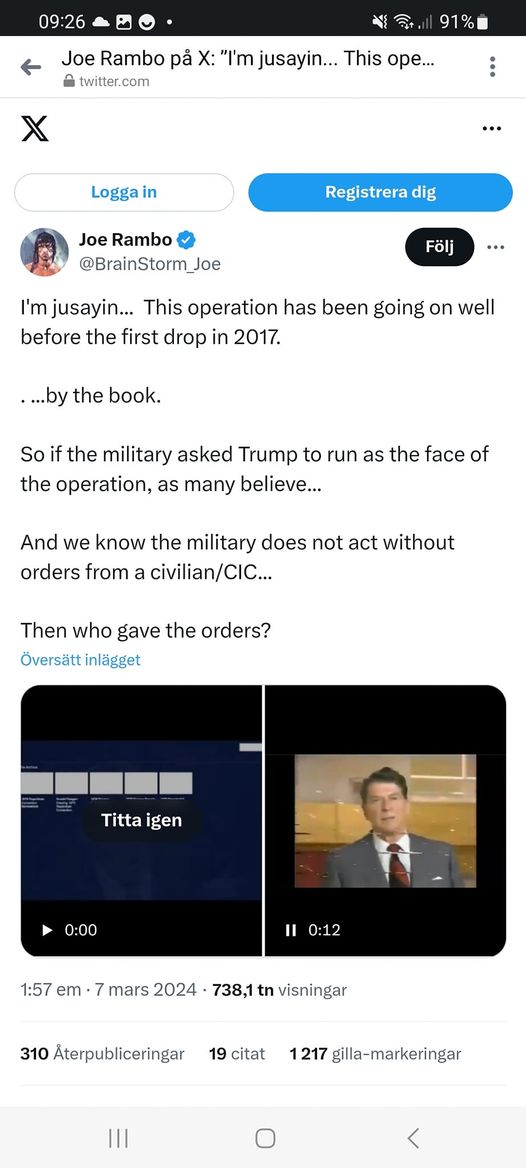The height and width of the screenshot is (1168, 526).
Task: Open the 310 Återpubliceringar list
Action: [102, 1054]
